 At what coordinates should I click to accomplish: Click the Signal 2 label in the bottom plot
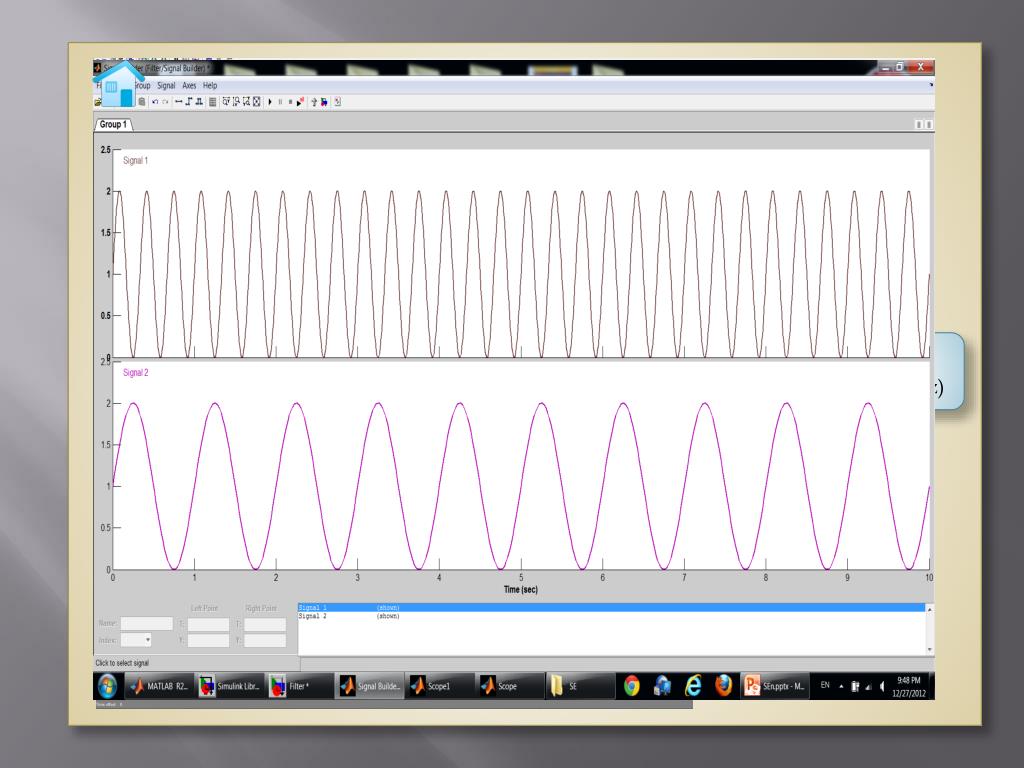tap(136, 373)
